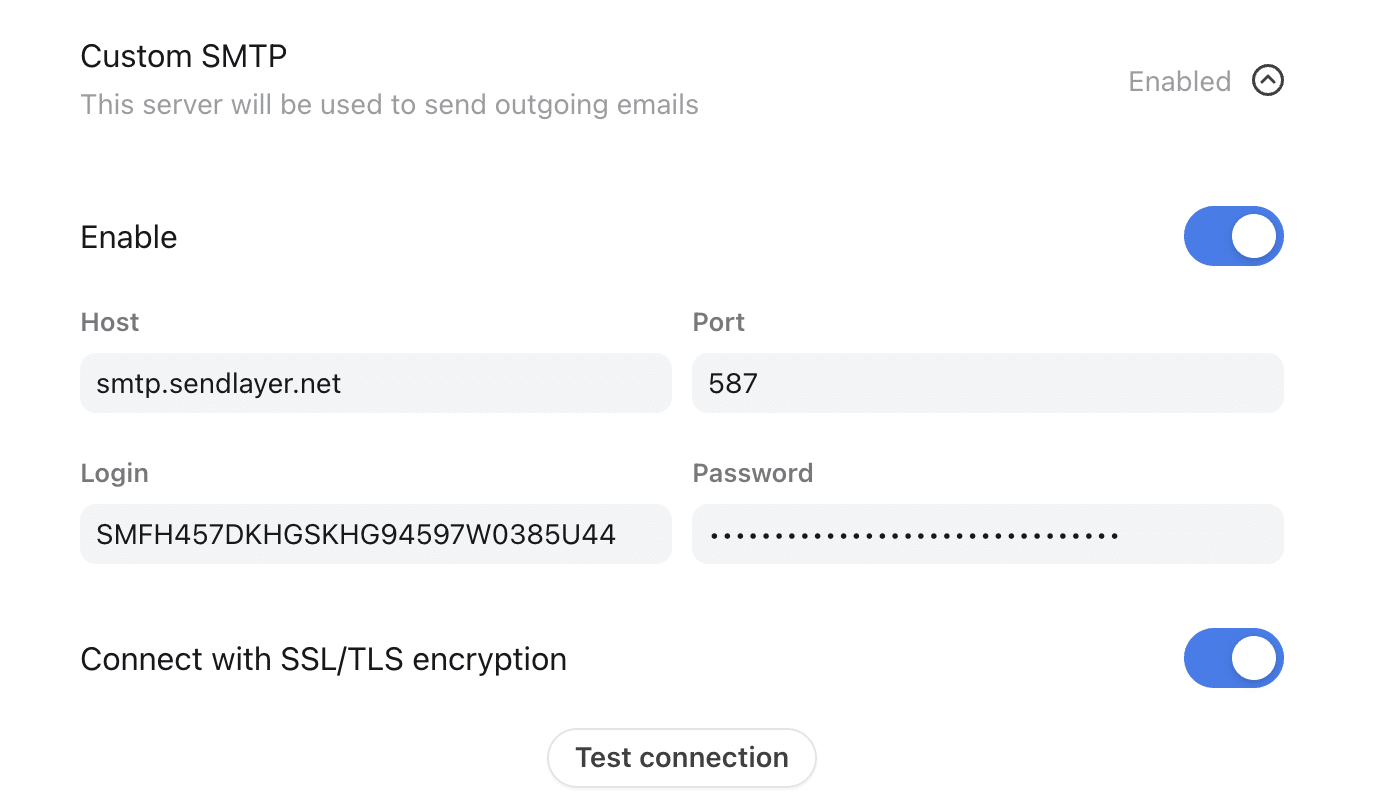
Task: Disable SSL/TLS encryption using its switch
Action: coord(1234,658)
